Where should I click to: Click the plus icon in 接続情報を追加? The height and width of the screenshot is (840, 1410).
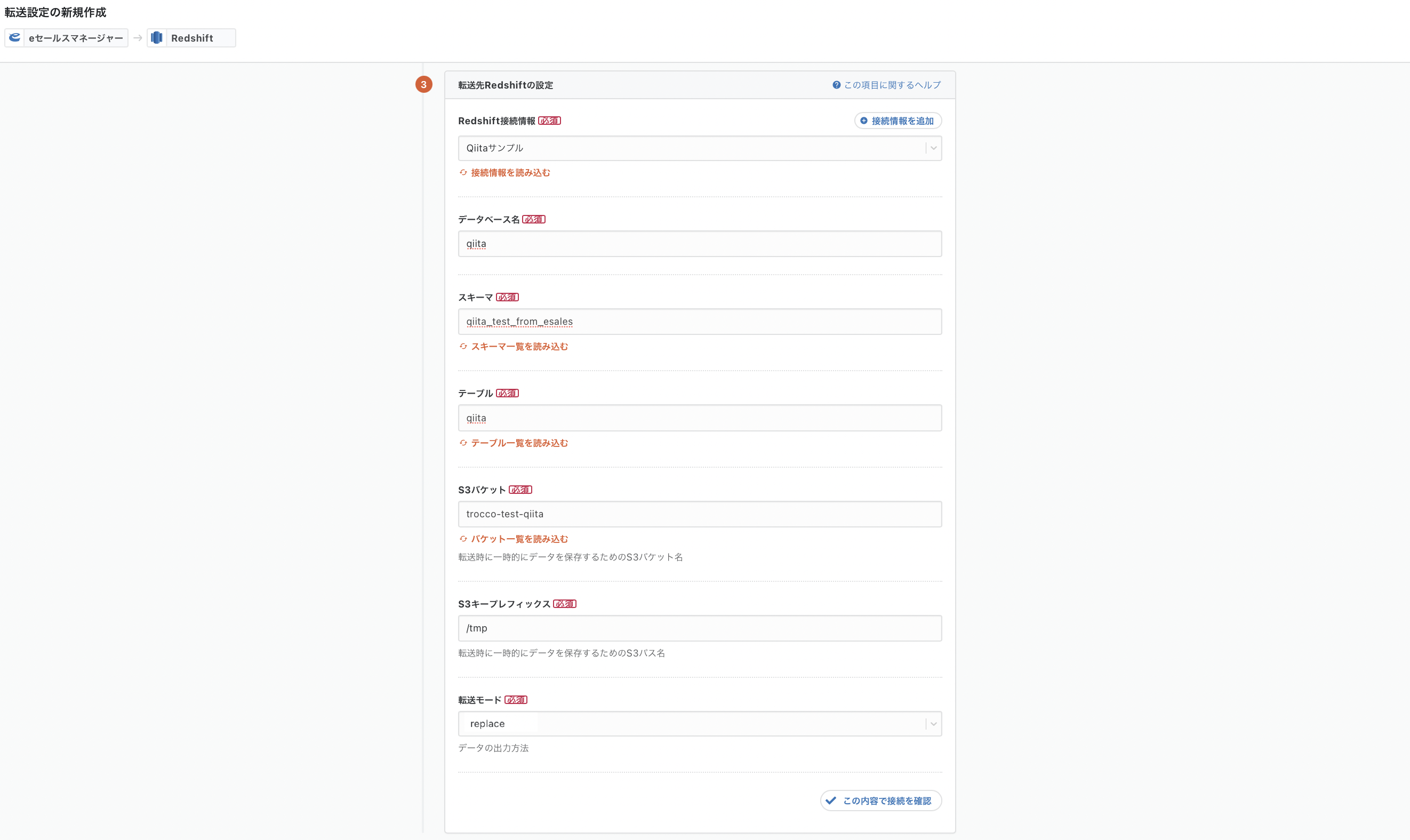click(863, 121)
